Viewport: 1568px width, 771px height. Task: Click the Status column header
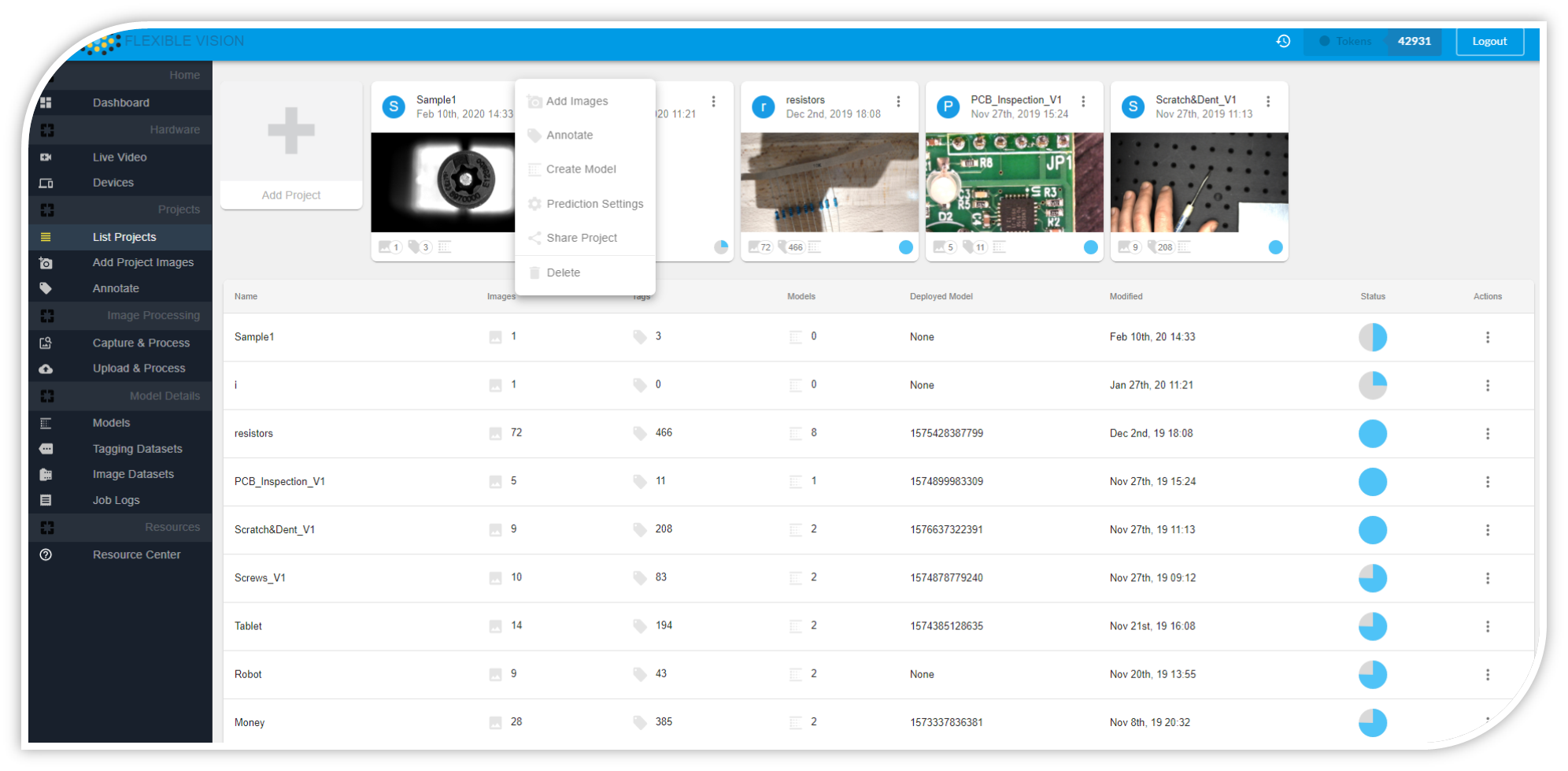[1372, 297]
